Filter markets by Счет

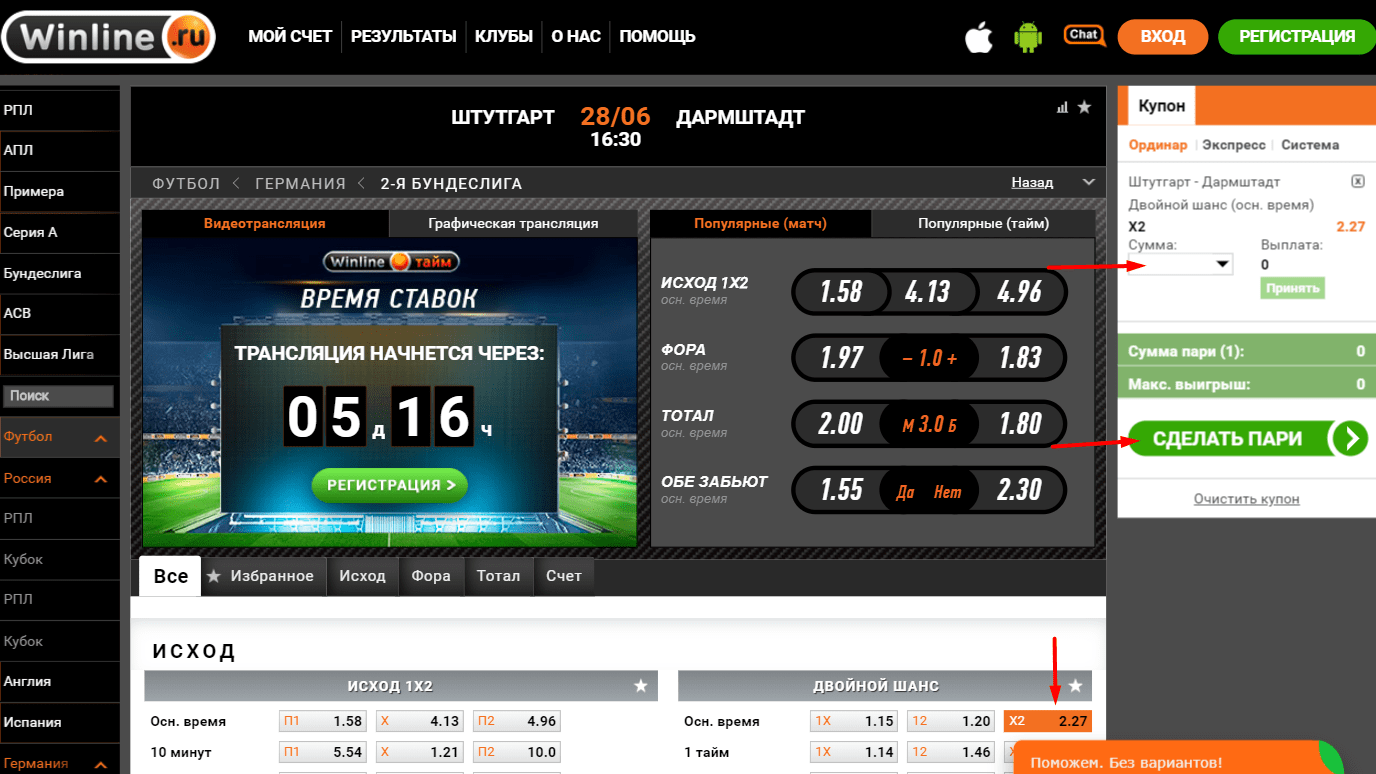pyautogui.click(x=564, y=576)
